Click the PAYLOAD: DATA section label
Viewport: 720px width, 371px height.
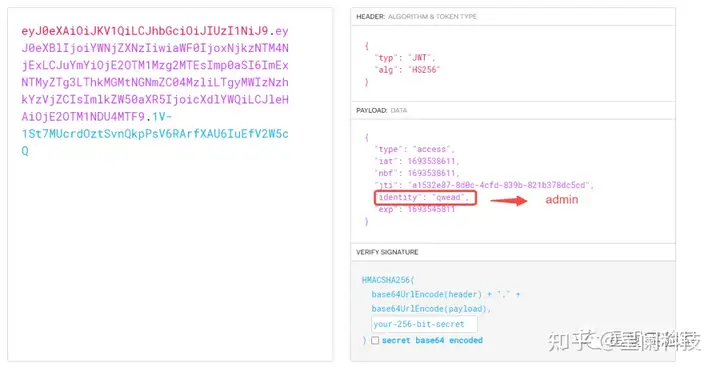382,110
